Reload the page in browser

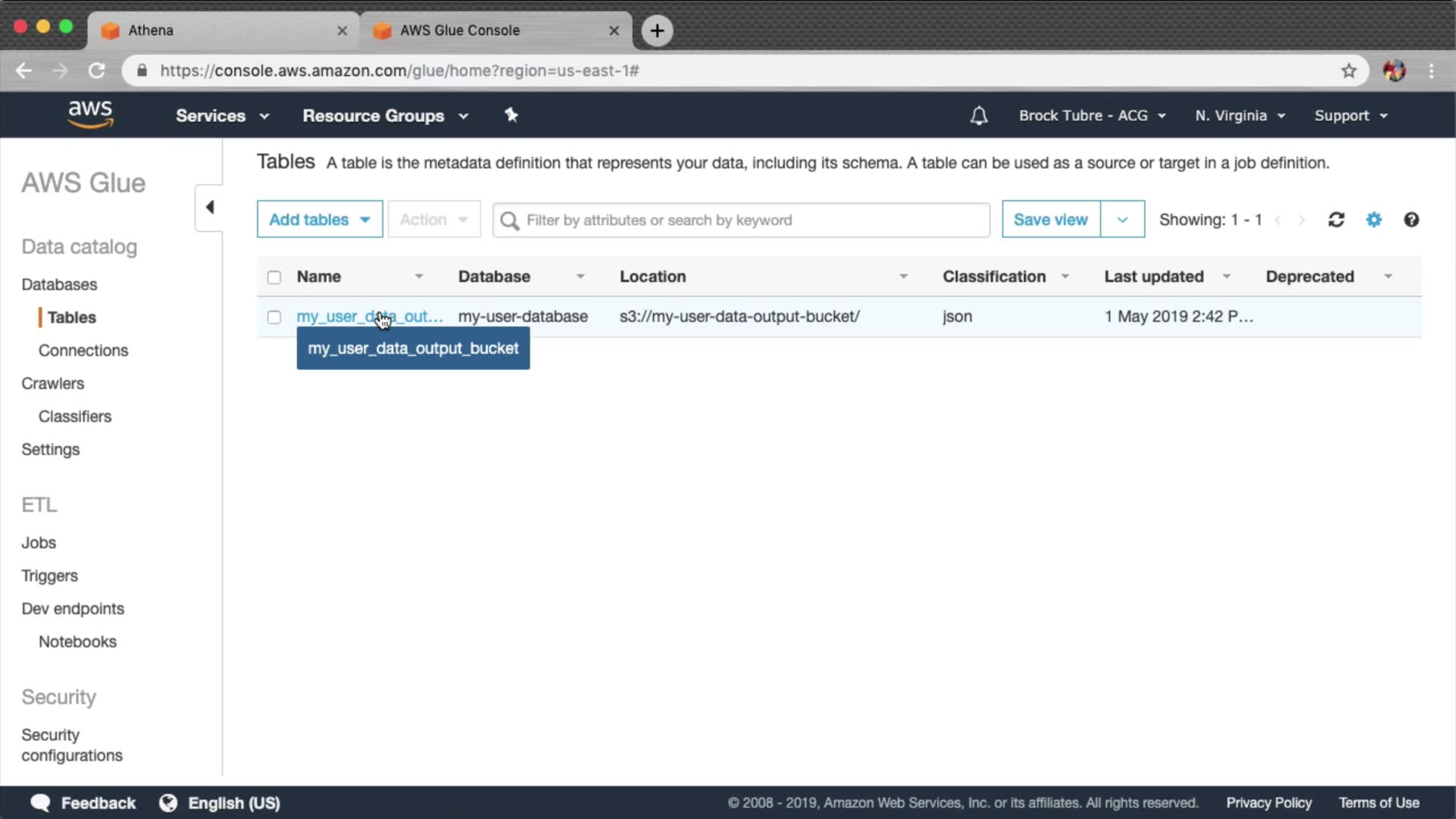pyautogui.click(x=96, y=71)
